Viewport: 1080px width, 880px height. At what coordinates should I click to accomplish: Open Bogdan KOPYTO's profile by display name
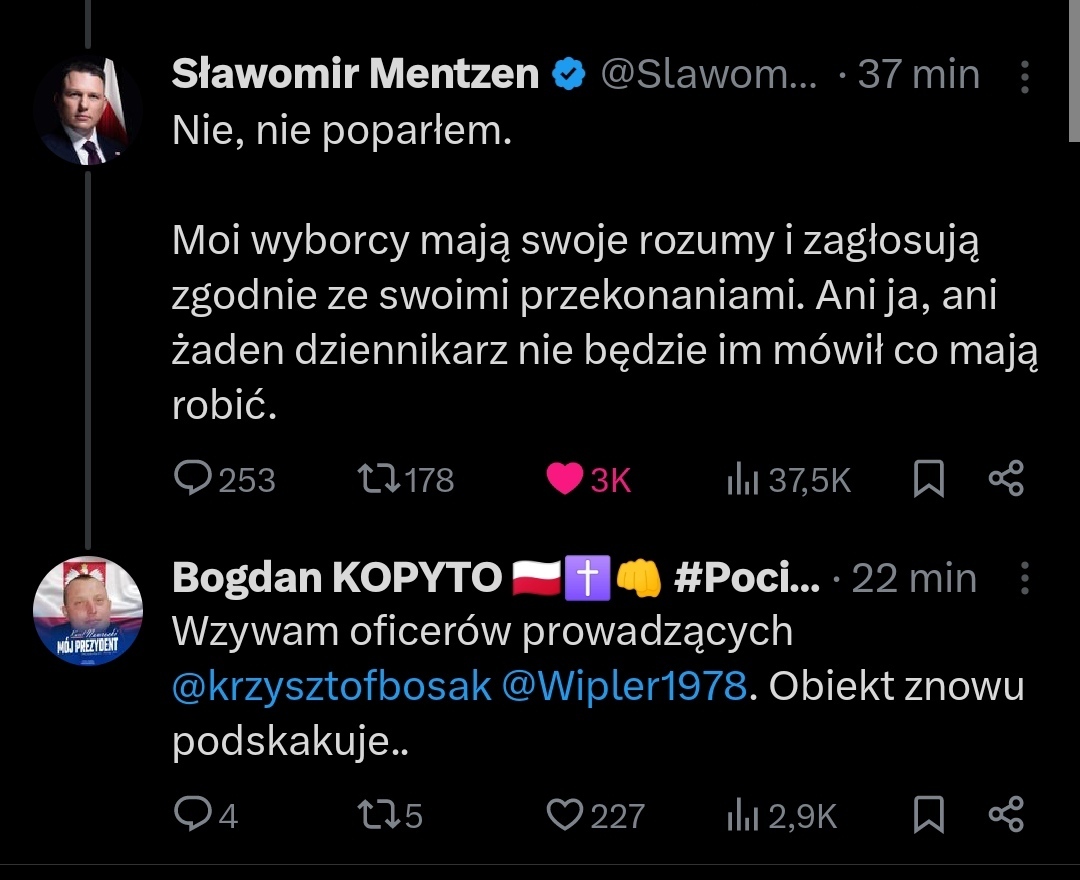(x=336, y=578)
